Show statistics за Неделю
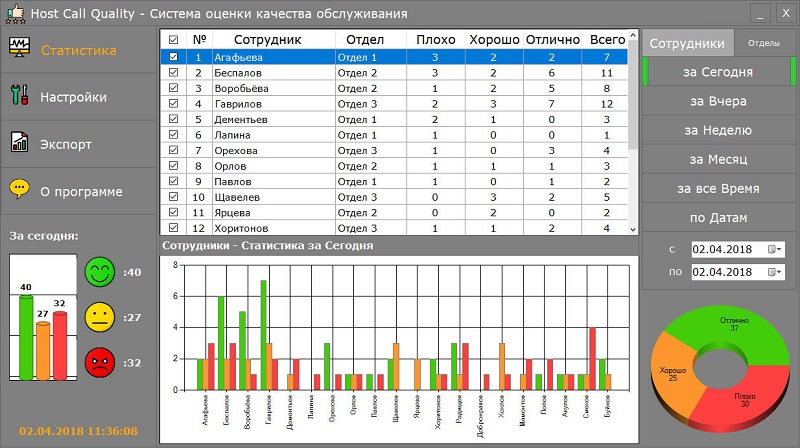This screenshot has width=800, height=448. 717,130
